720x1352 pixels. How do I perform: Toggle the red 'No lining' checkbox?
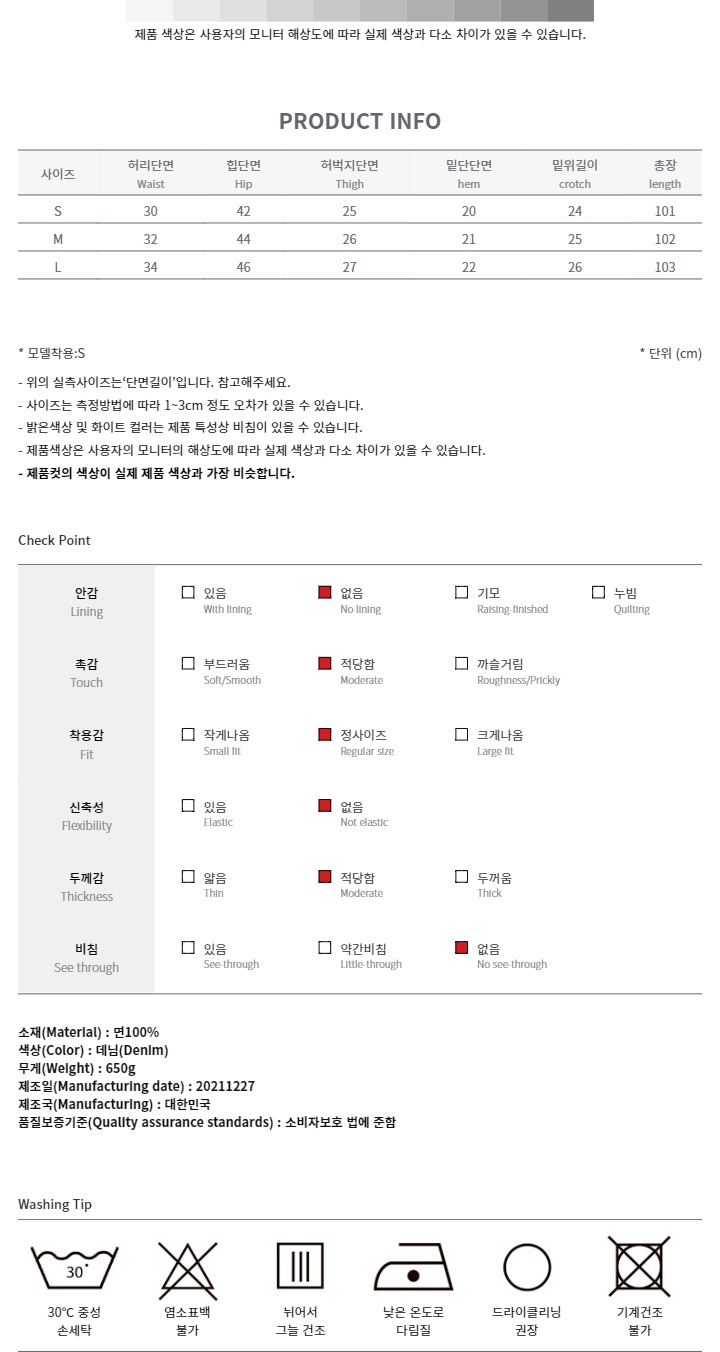point(325,592)
